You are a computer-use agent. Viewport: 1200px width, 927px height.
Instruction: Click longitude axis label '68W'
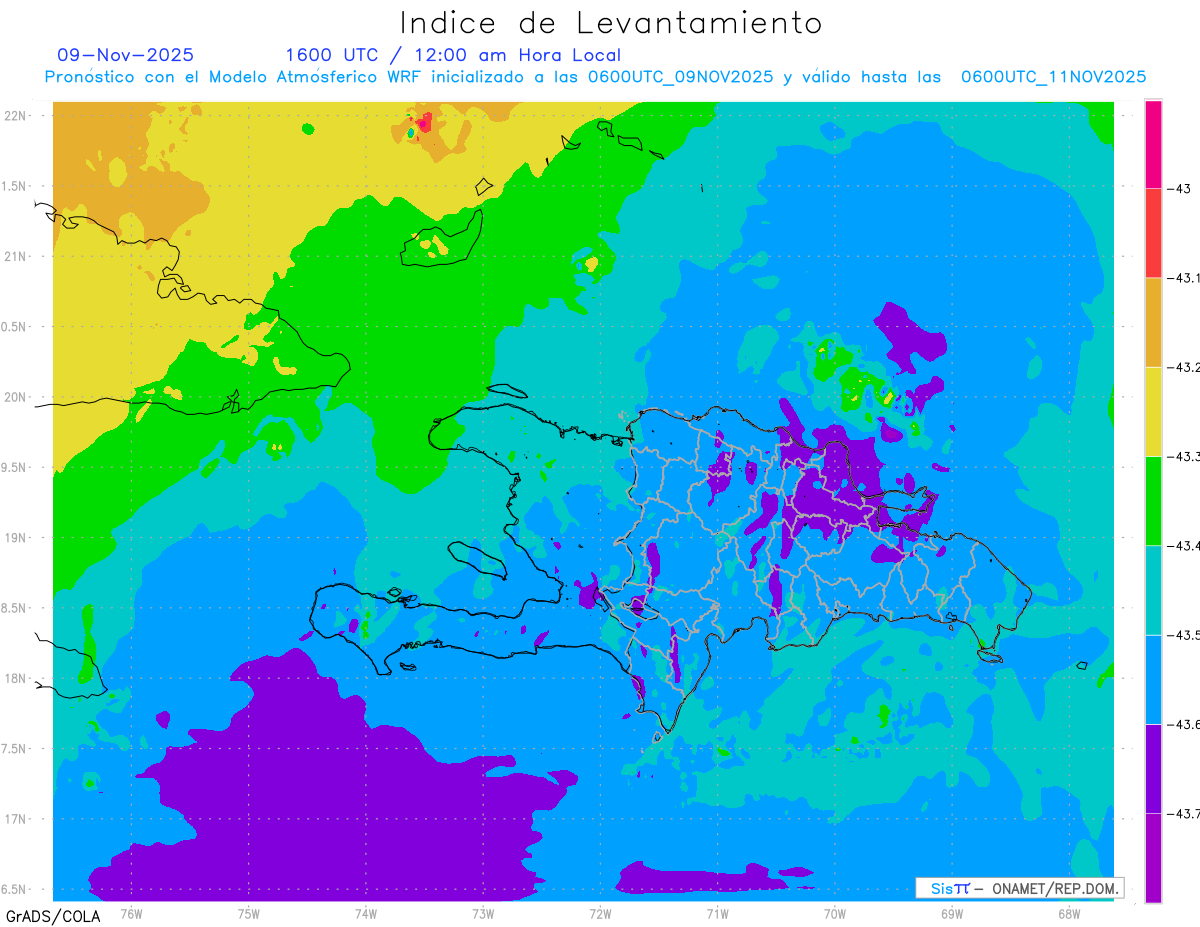point(1069,913)
